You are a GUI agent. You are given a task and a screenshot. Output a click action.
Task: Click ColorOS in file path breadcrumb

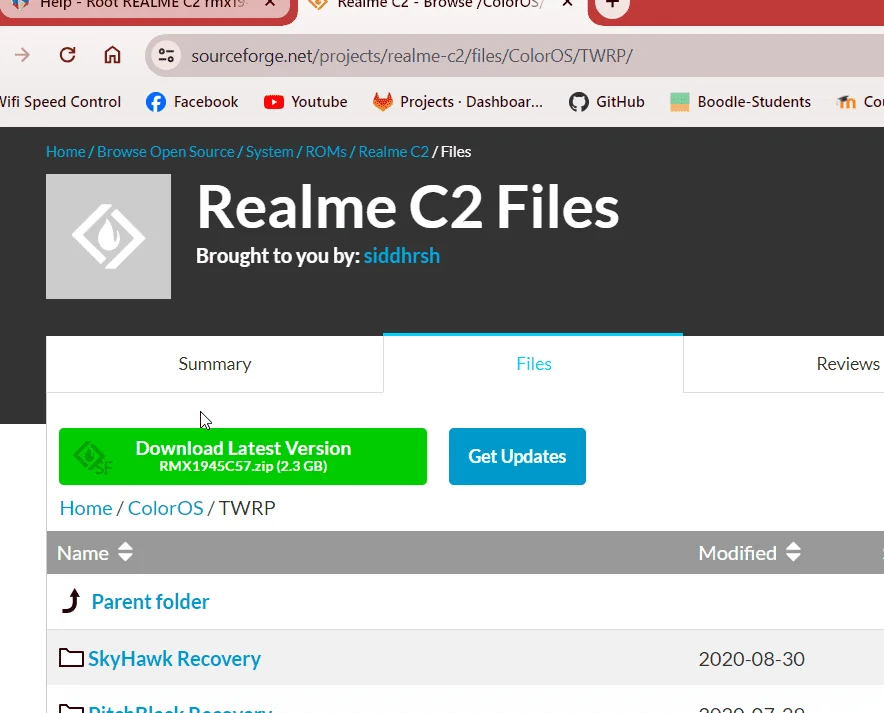tap(166, 508)
